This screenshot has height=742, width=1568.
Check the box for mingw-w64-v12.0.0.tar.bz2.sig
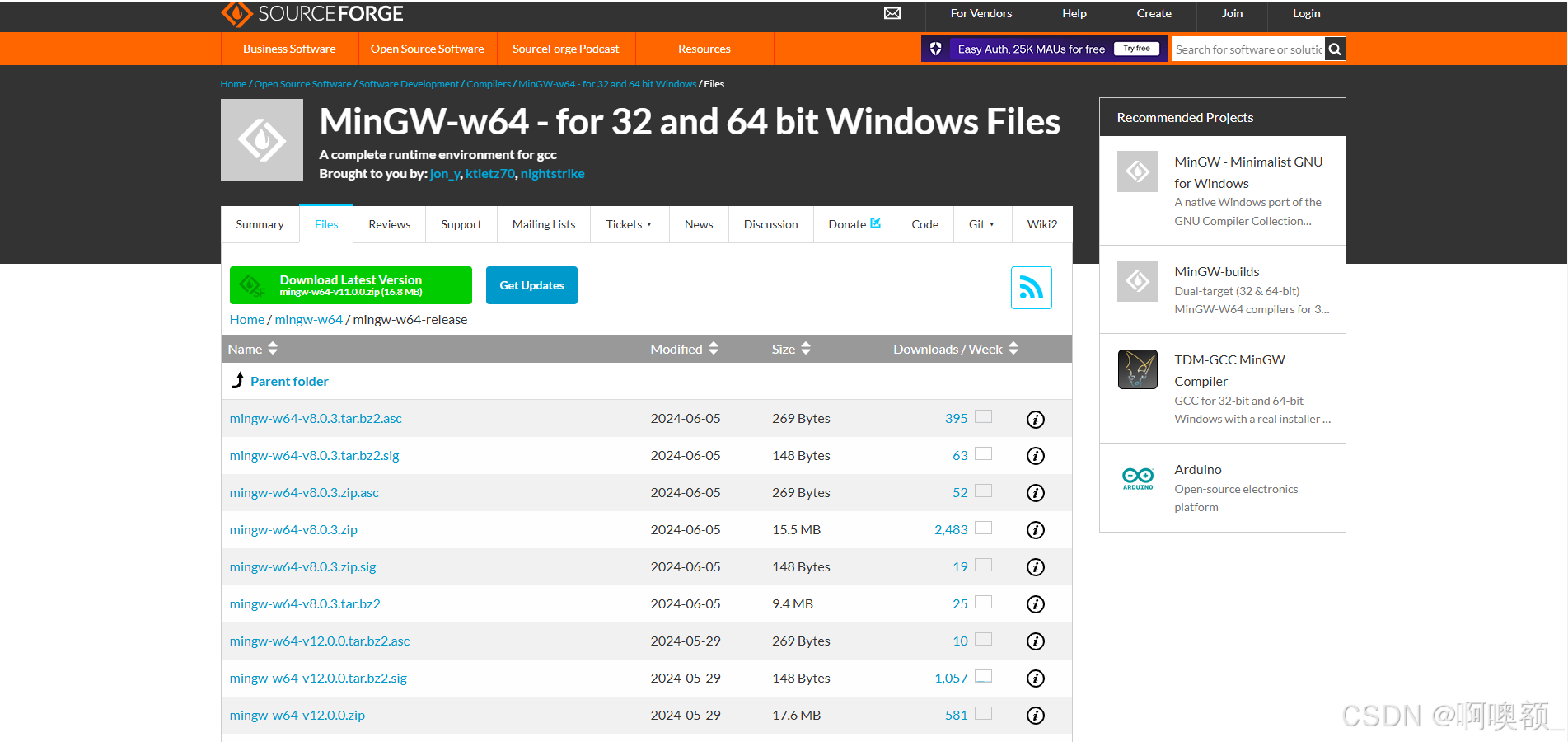pos(983,675)
